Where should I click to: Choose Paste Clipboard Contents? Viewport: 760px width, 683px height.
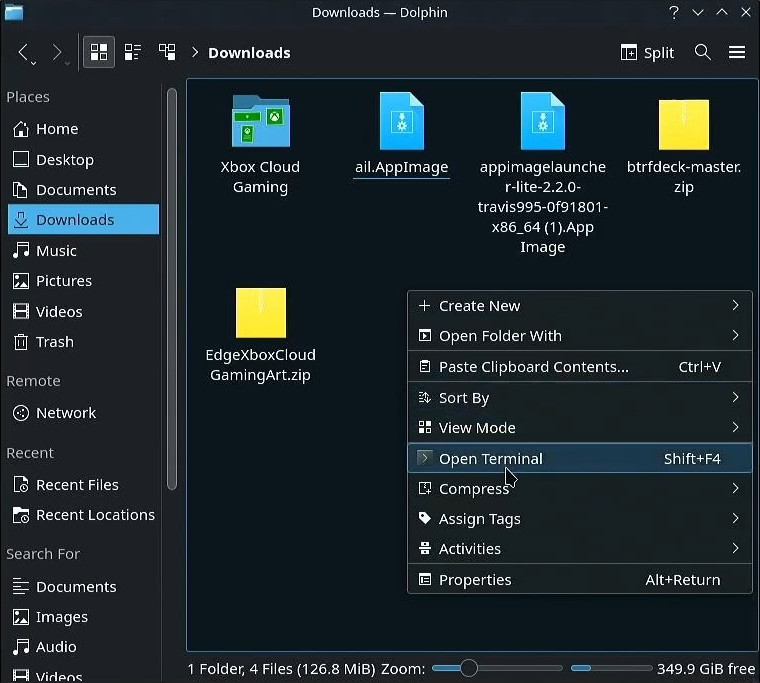pos(580,366)
